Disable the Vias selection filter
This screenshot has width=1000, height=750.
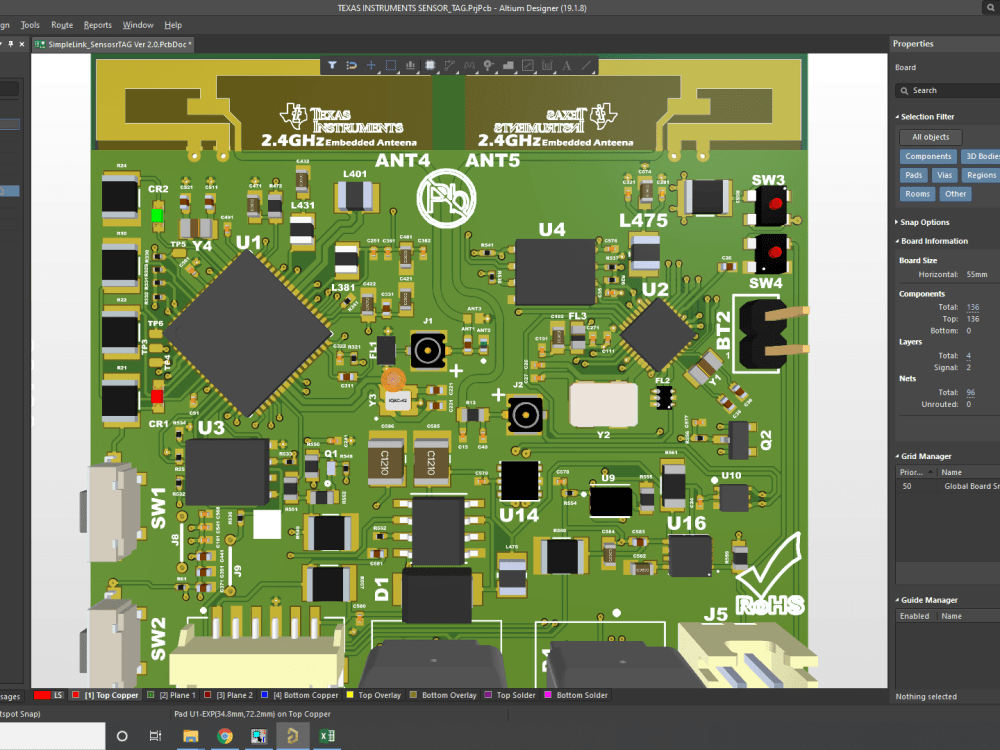pyautogui.click(x=945, y=175)
